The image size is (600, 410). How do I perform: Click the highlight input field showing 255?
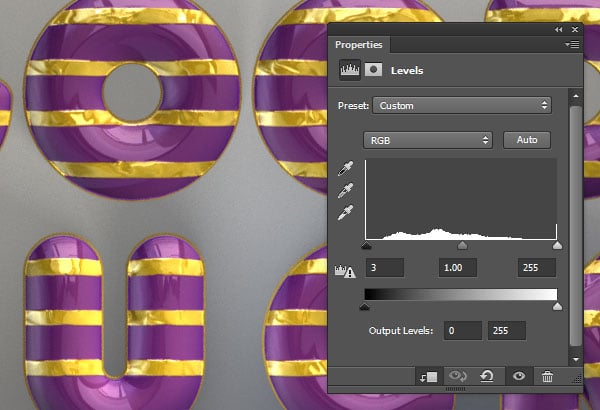point(536,267)
